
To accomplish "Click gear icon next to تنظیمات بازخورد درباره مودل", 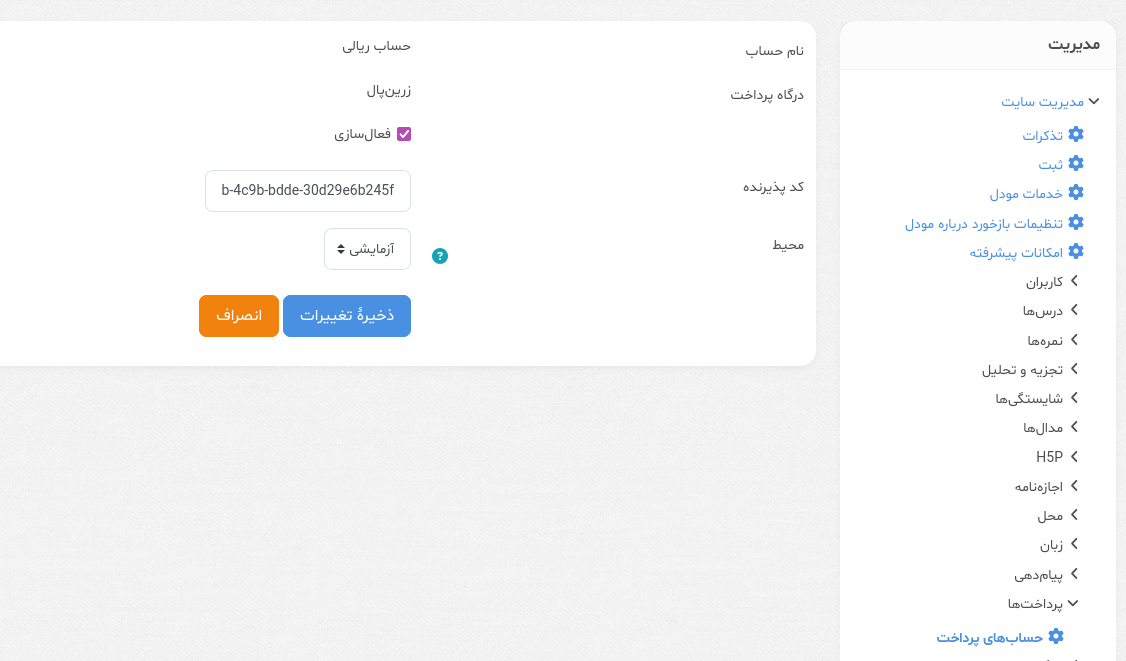I will 1076,223.
